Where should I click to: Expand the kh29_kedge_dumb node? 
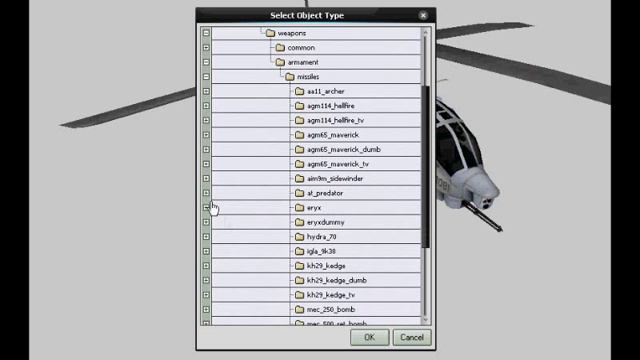coord(206,280)
